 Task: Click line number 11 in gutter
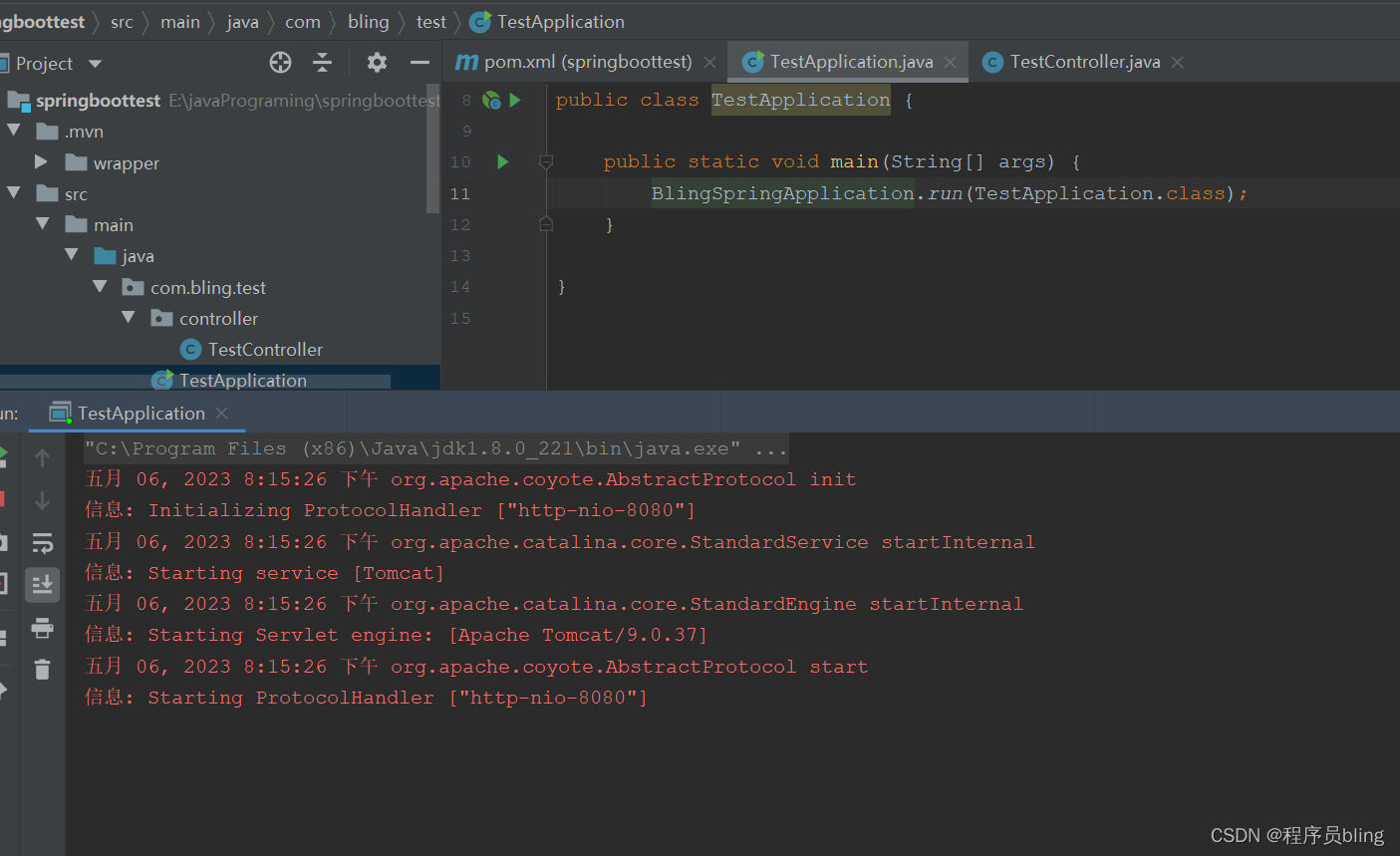click(x=459, y=193)
